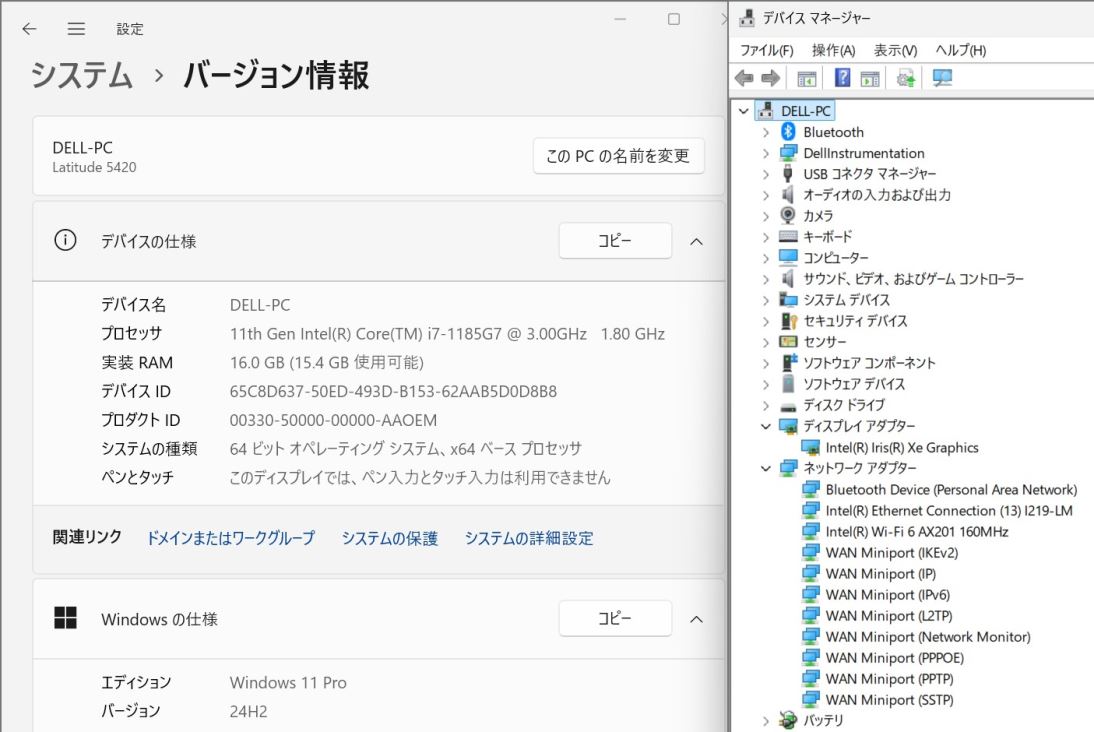Screen dimensions: 1094x732
Task: Collapse the ネットワーク アダプター category
Action: [766, 468]
